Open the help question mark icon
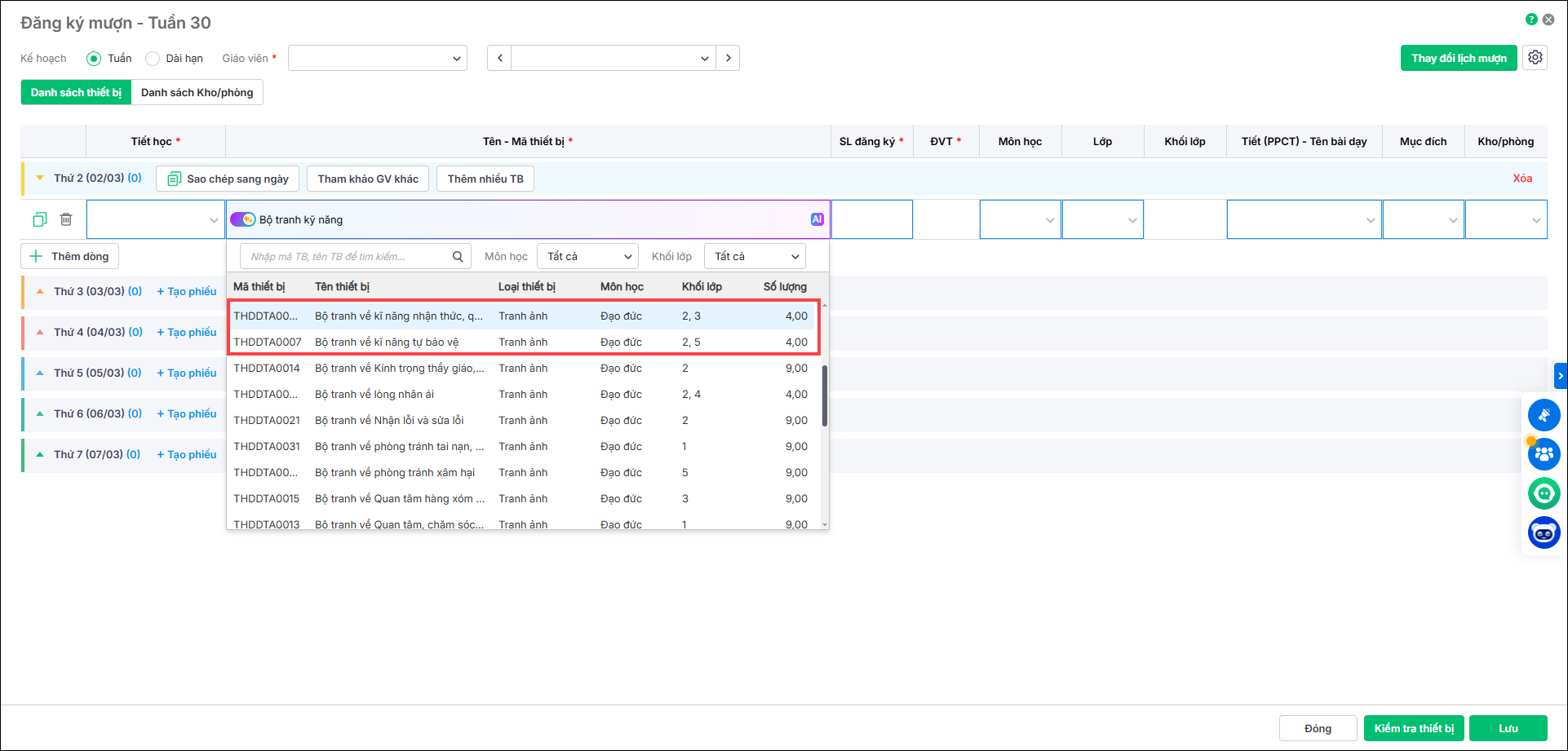This screenshot has width=1568, height=751. coord(1531,20)
